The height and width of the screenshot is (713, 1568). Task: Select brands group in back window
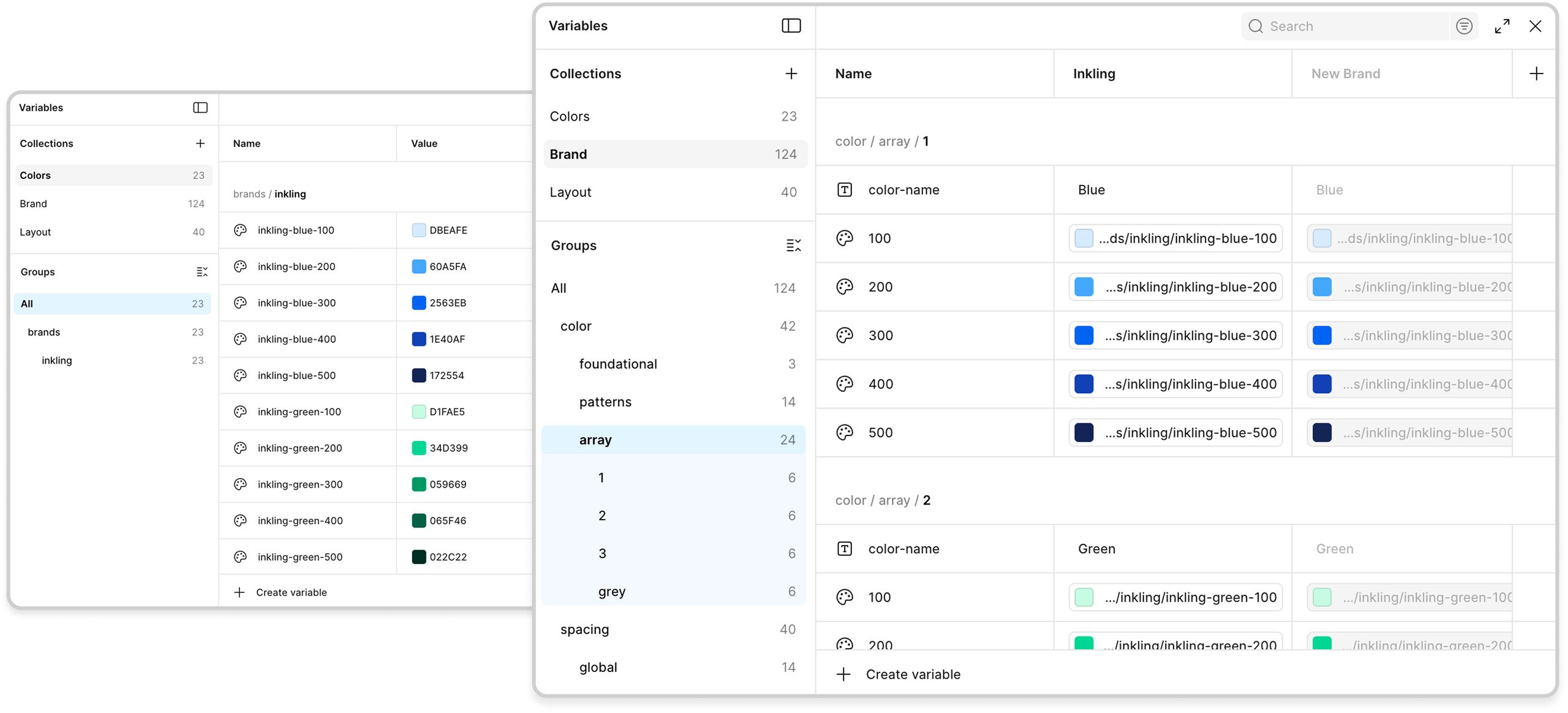(x=113, y=332)
